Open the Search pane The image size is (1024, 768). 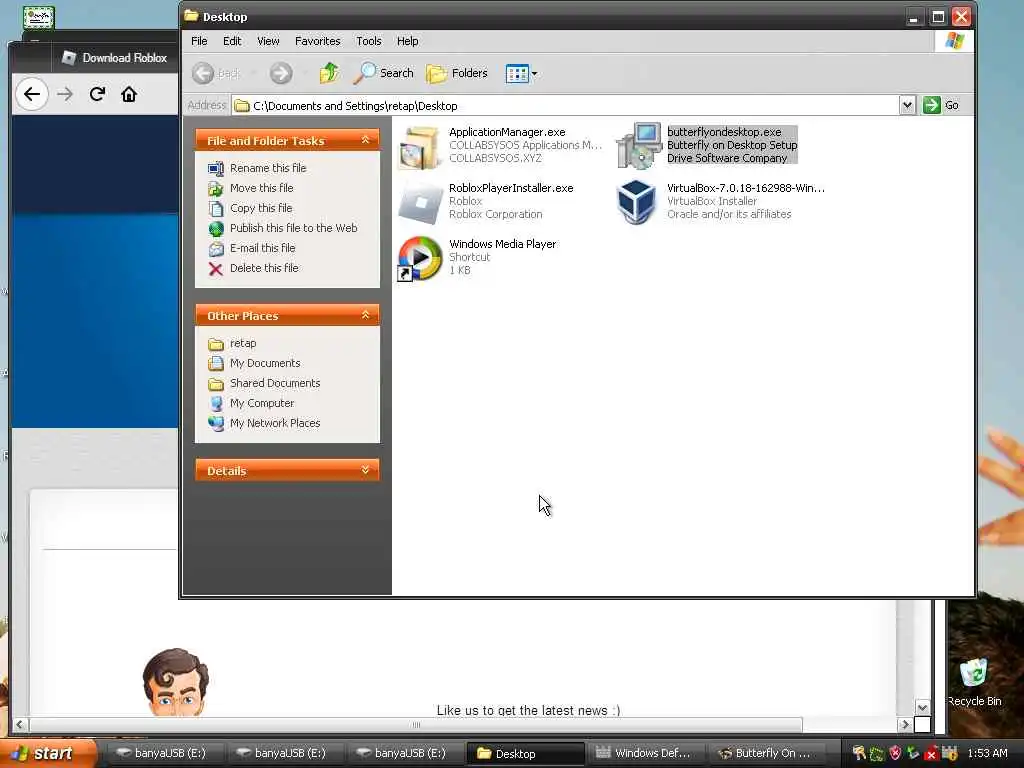383,73
